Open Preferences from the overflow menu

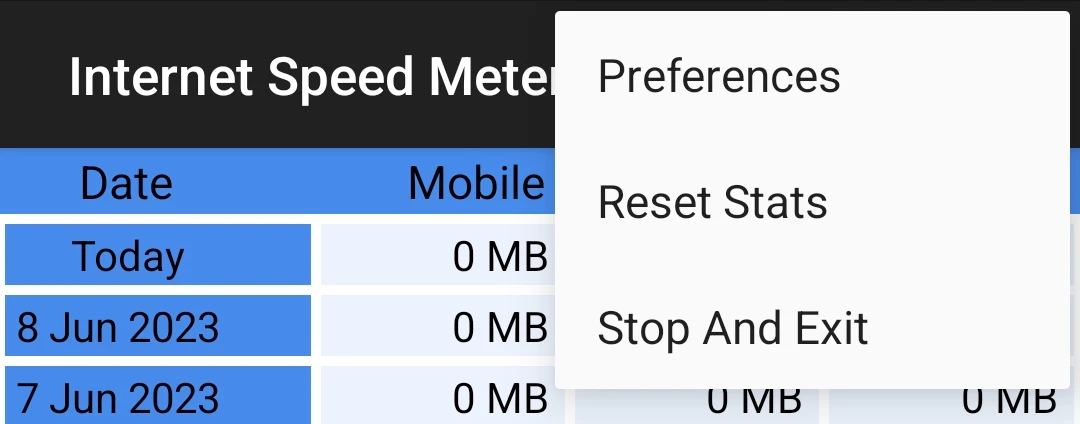pyautogui.click(x=812, y=75)
